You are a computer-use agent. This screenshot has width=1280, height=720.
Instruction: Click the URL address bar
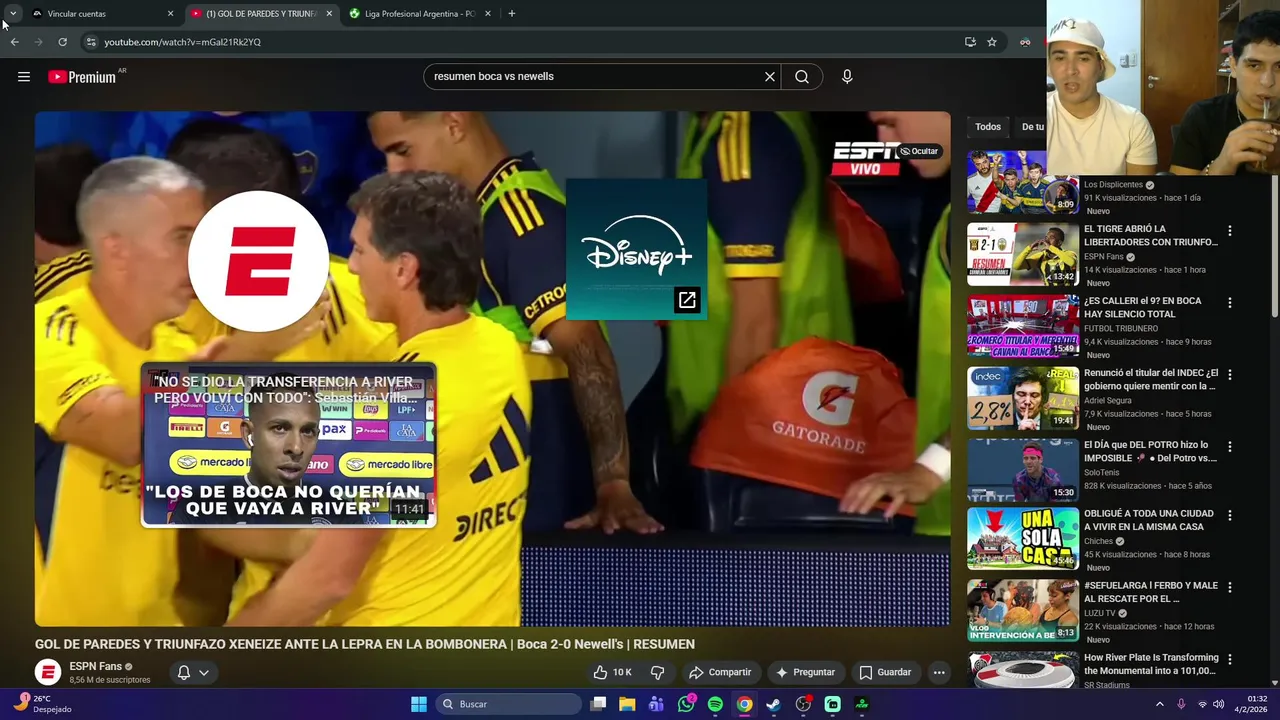click(x=520, y=42)
